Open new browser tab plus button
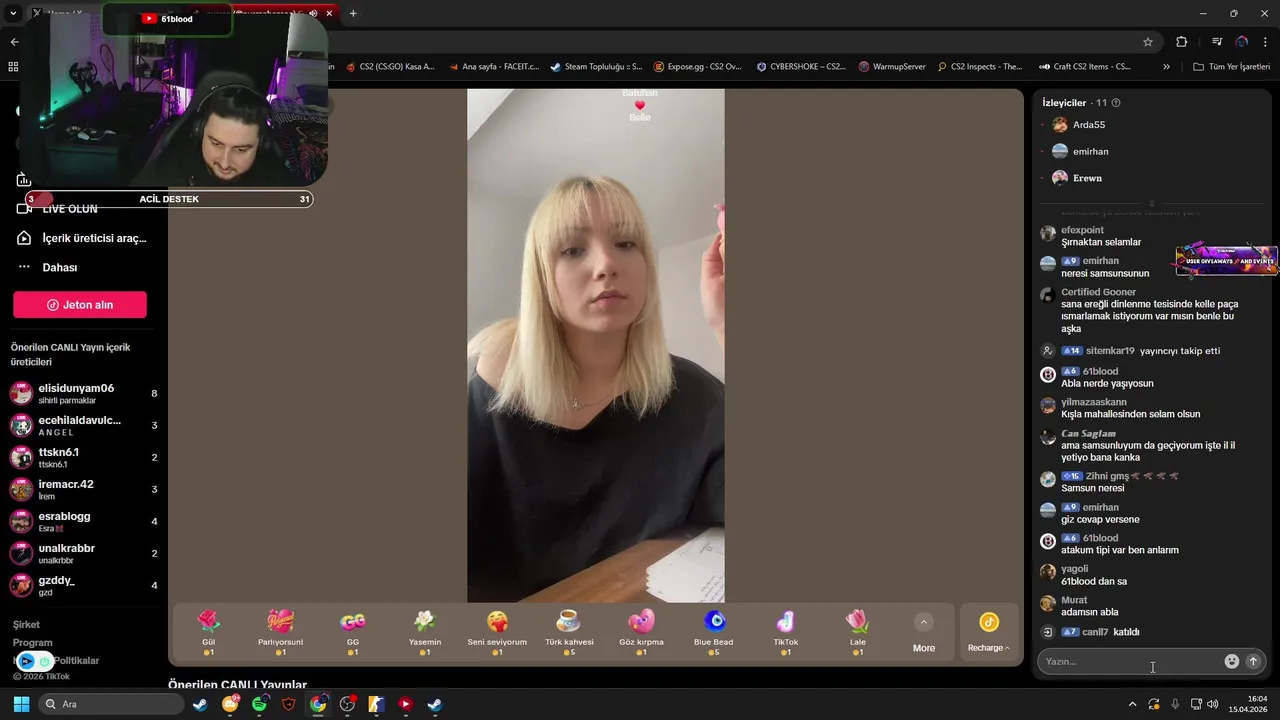This screenshot has height=720, width=1280. click(x=353, y=14)
